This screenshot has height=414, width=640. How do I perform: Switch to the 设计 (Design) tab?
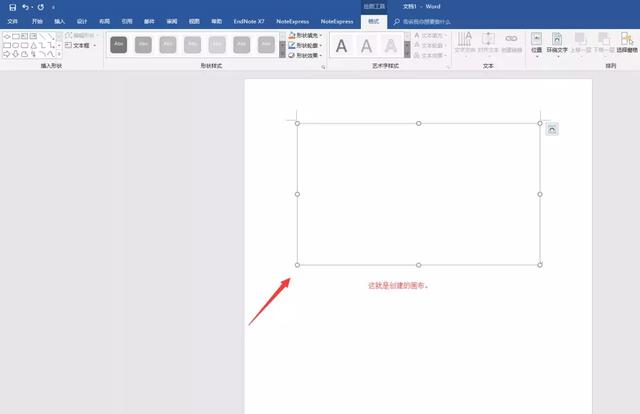[x=82, y=21]
